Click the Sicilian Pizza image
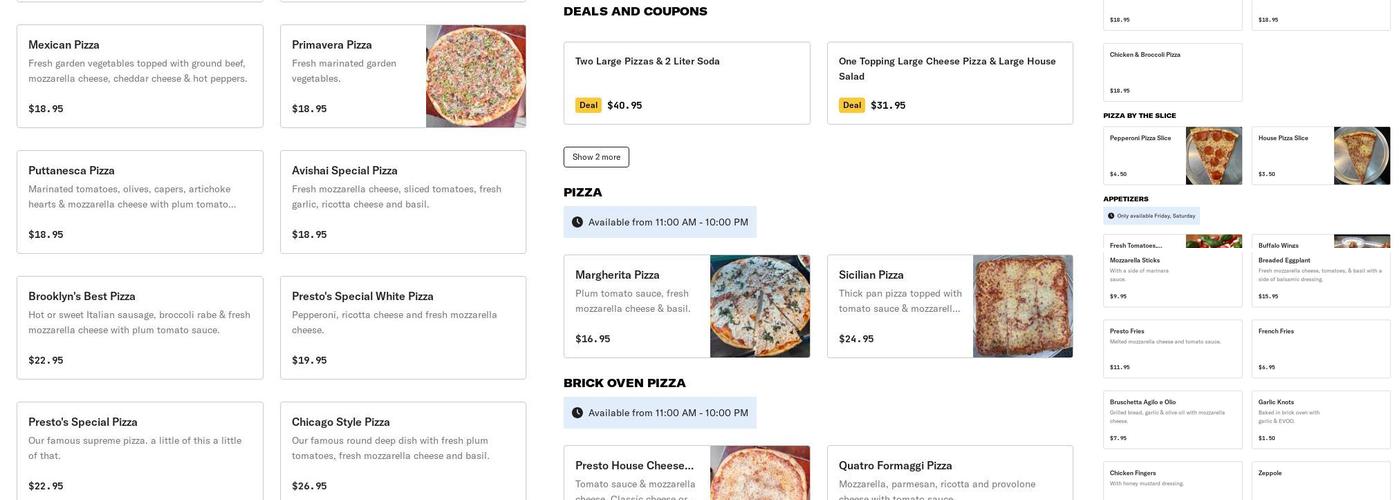Viewport: 1400px width, 500px height. point(1022,306)
